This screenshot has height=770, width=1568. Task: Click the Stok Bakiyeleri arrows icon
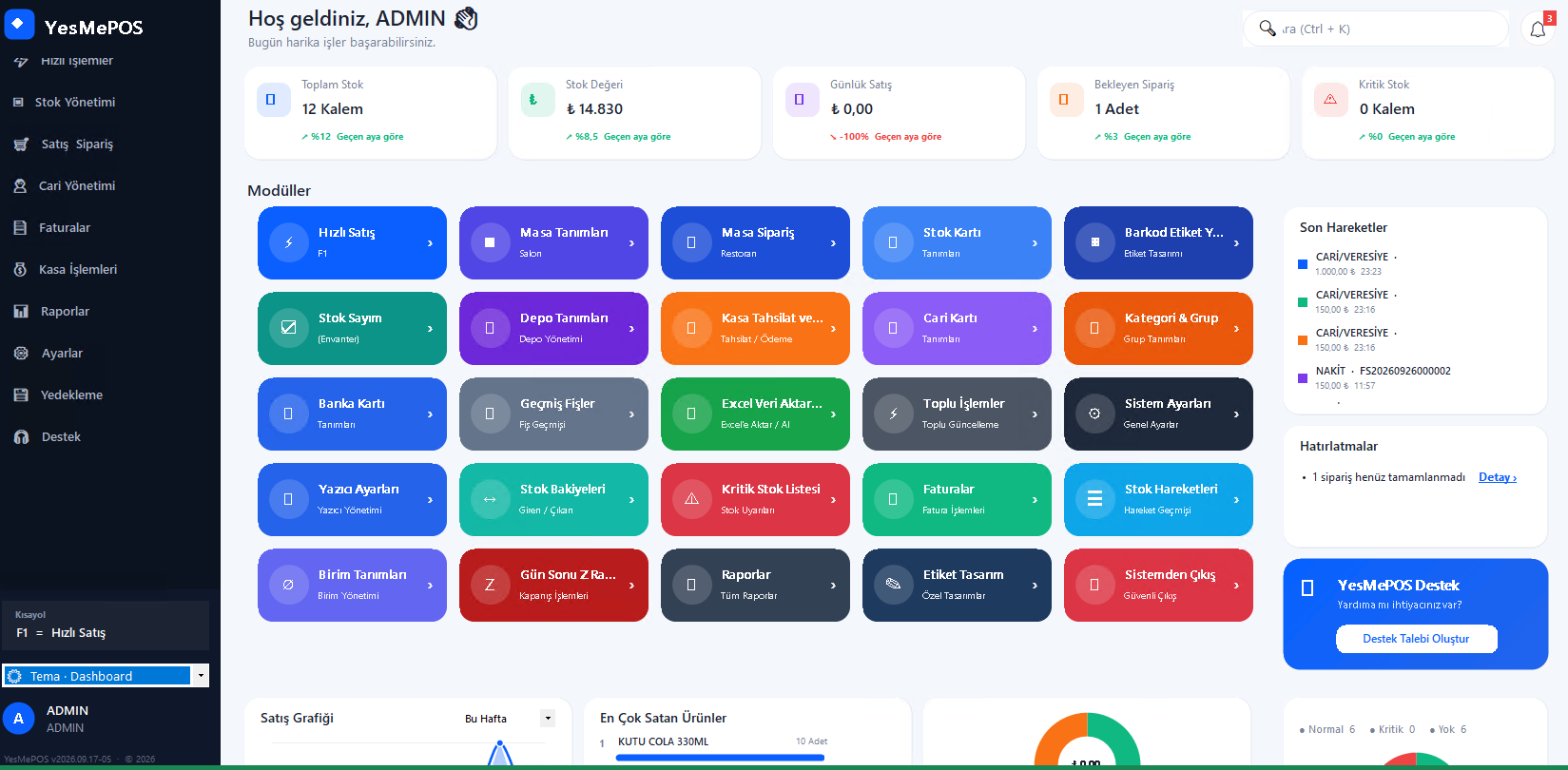(x=490, y=500)
